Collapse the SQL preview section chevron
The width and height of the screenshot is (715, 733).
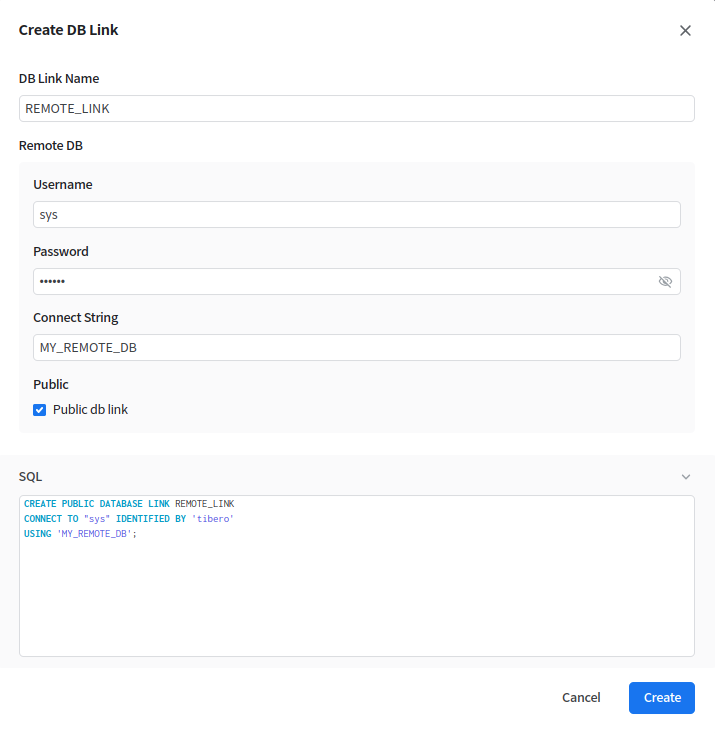[x=685, y=477]
